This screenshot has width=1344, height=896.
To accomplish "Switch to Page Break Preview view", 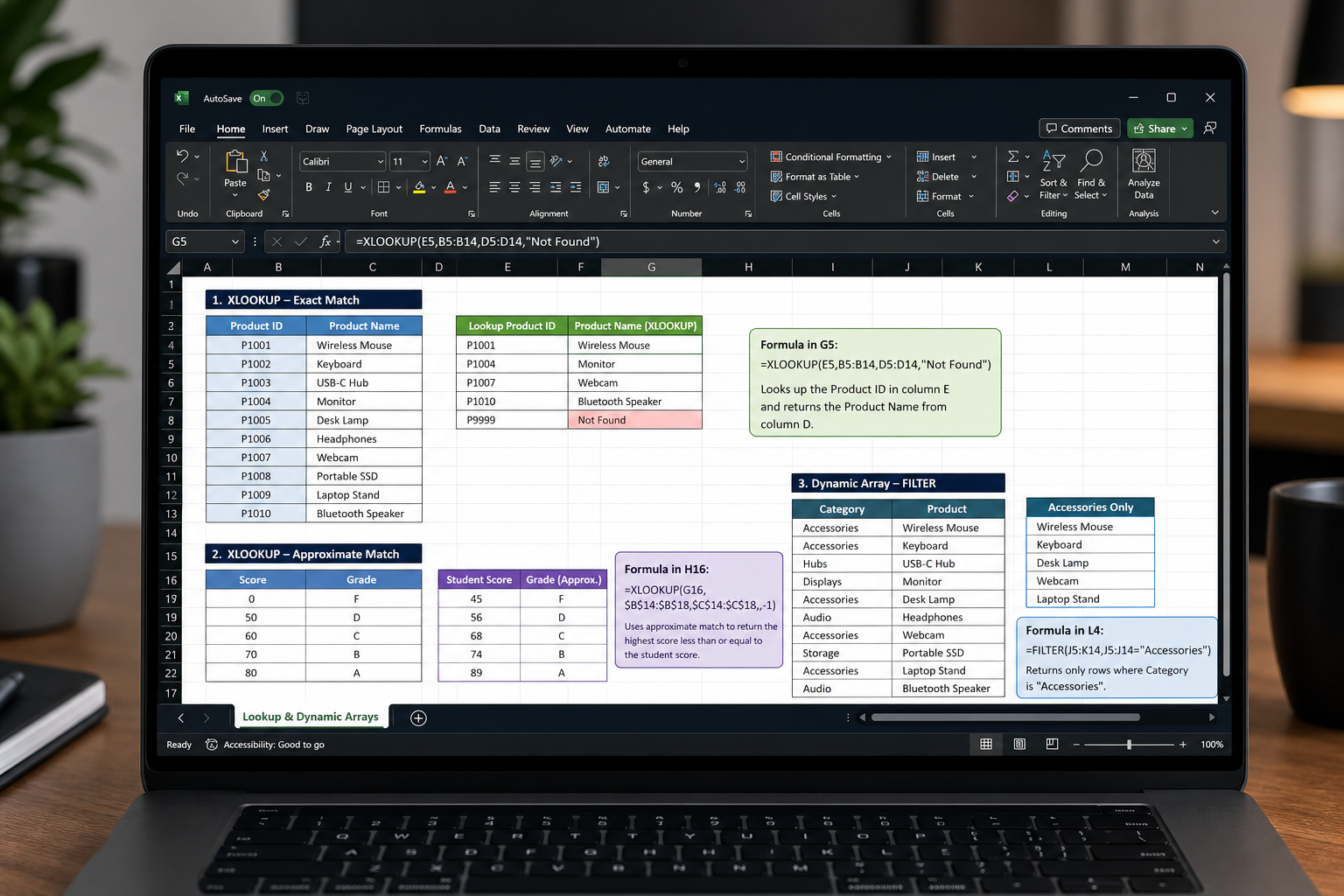I will [1052, 745].
